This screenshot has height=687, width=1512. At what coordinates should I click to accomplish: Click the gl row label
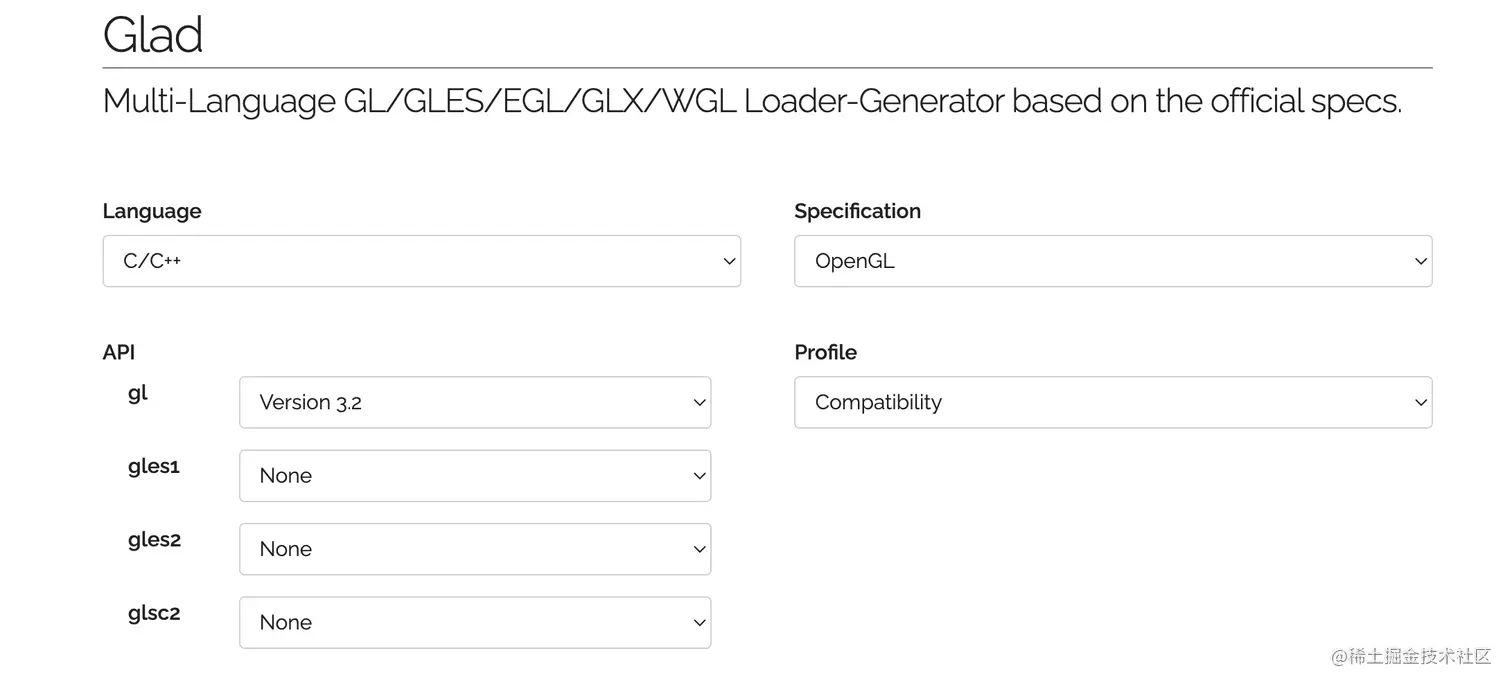point(138,393)
